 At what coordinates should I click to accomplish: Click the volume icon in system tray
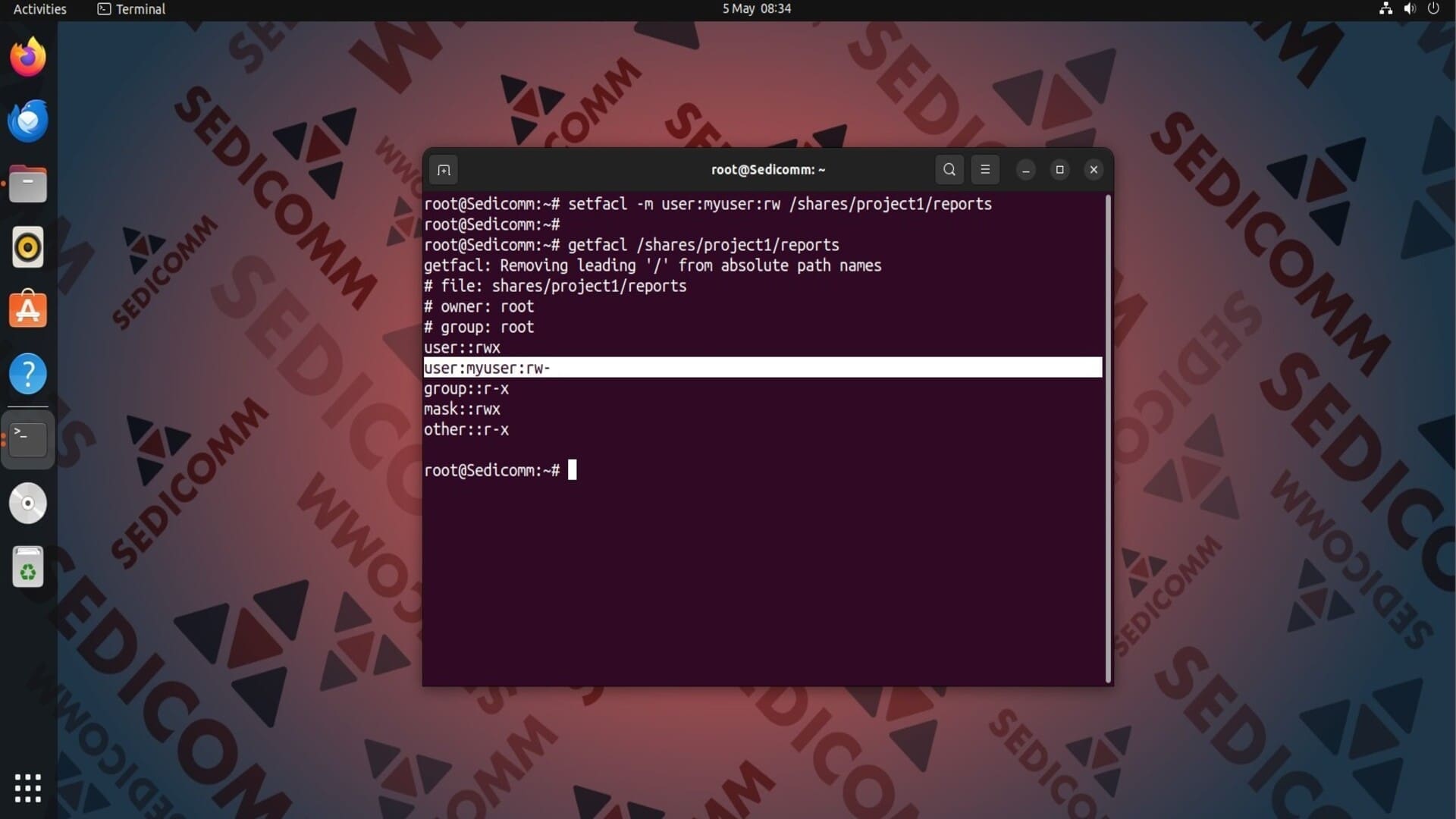tap(1410, 9)
